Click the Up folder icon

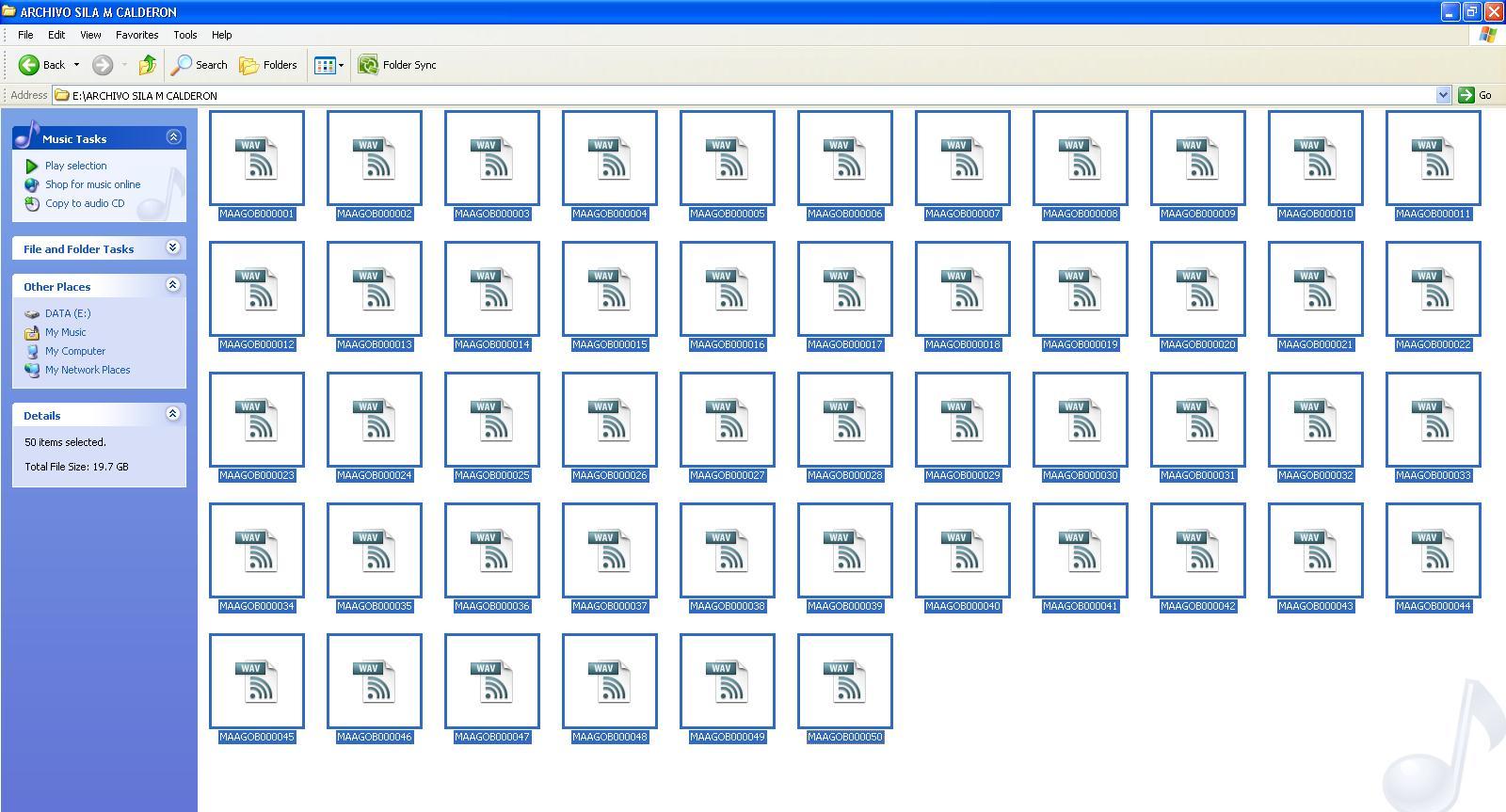pyautogui.click(x=147, y=65)
